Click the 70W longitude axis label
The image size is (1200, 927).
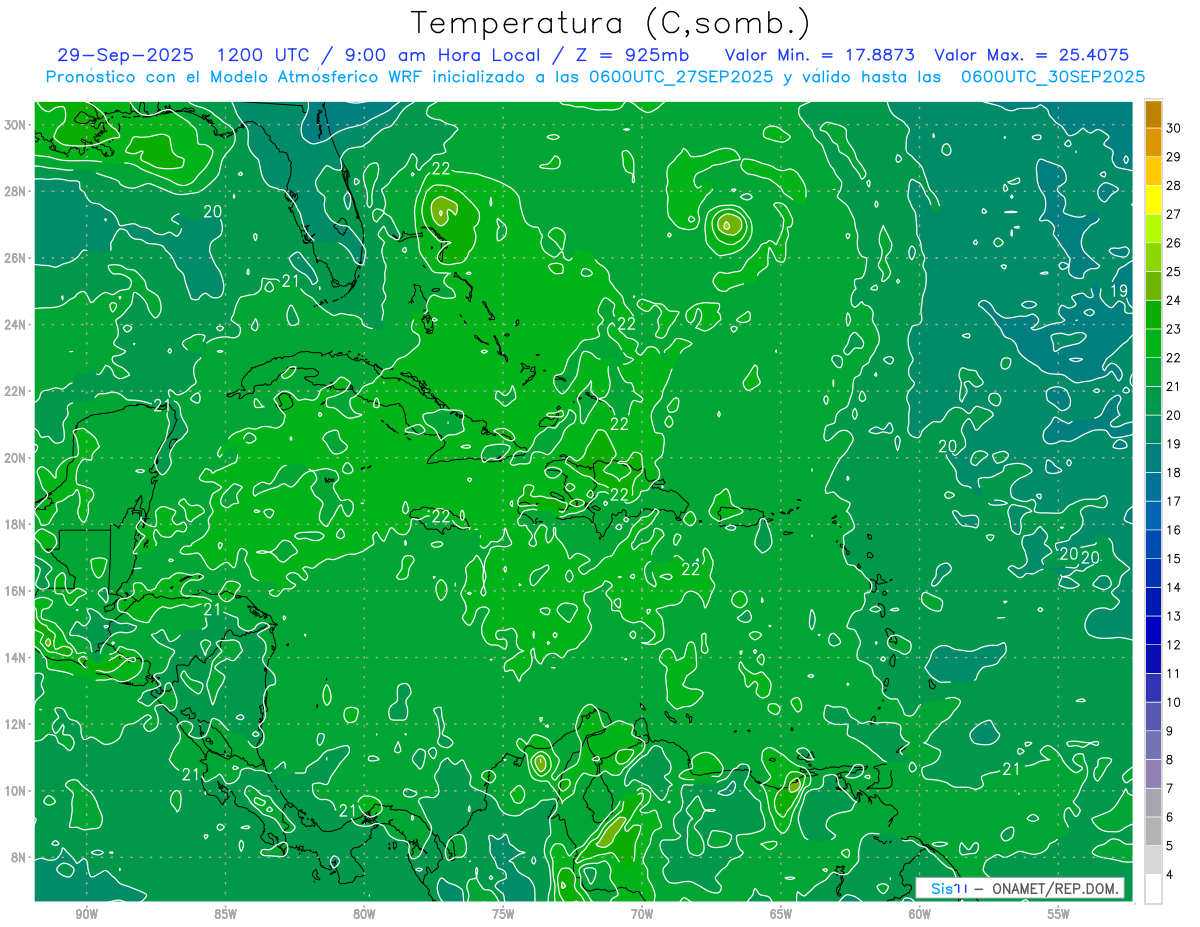642,914
